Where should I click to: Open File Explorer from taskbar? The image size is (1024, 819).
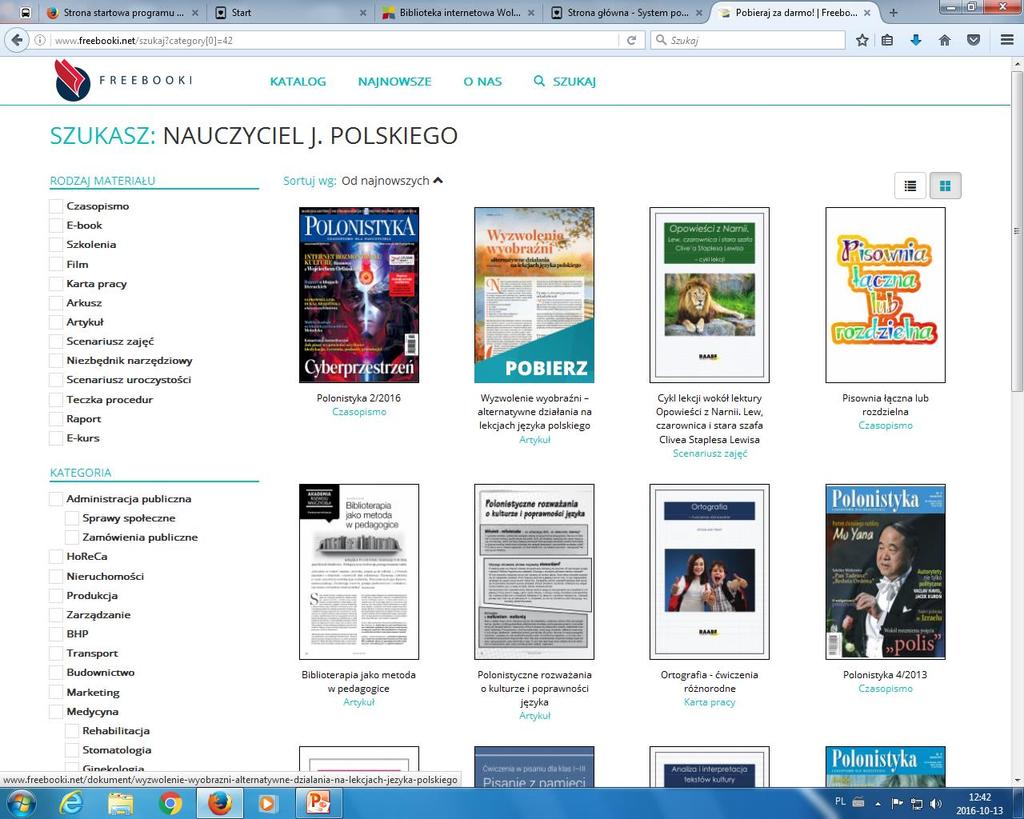coord(120,803)
